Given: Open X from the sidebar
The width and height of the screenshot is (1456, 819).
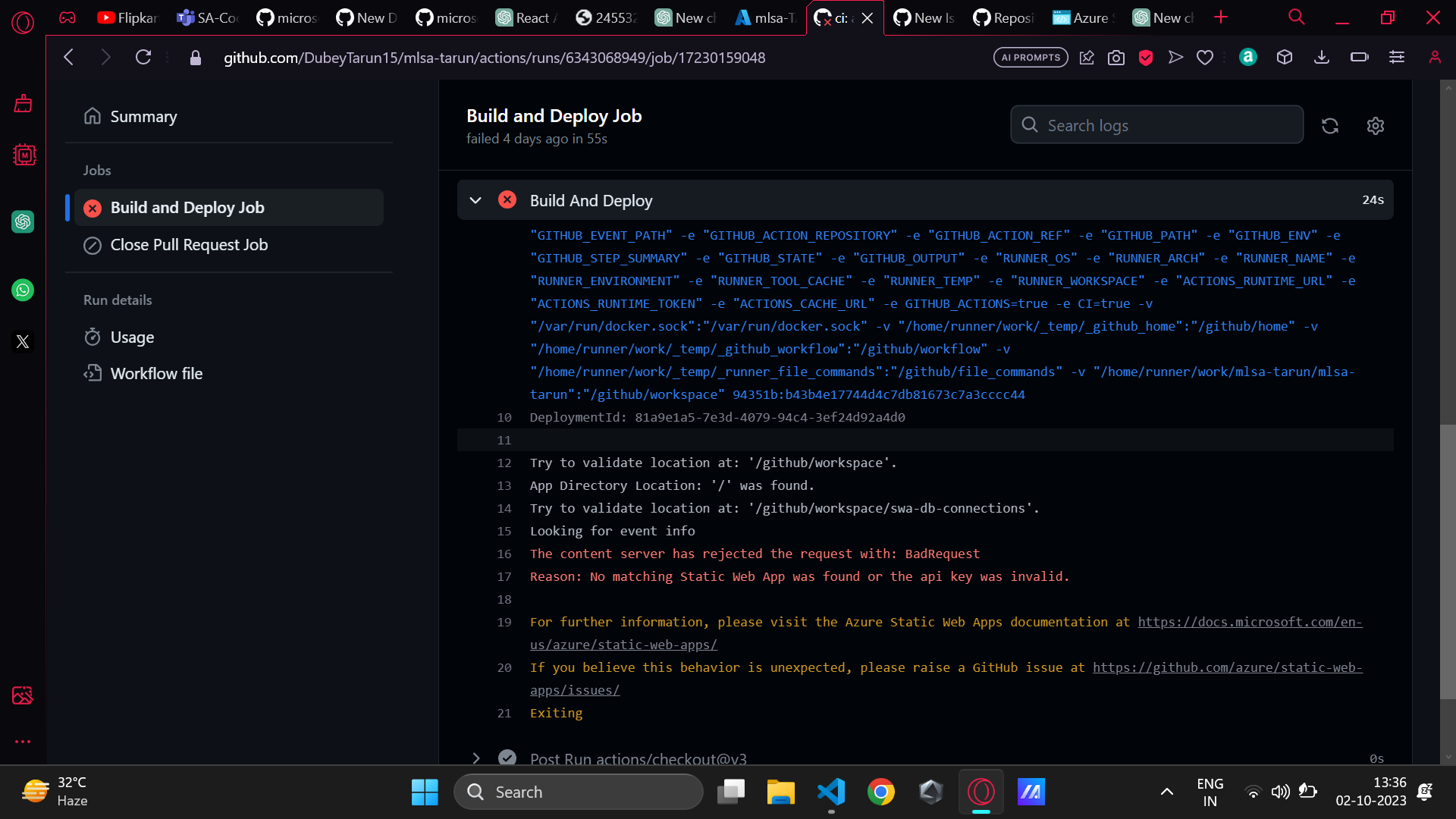Looking at the screenshot, I should tap(23, 341).
